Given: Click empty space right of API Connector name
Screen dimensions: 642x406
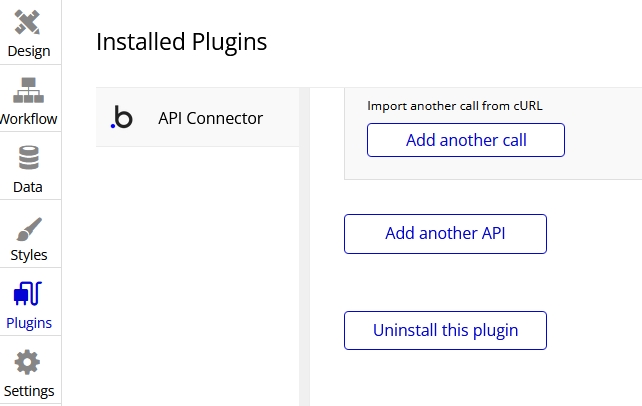Looking at the screenshot, I should click(x=281, y=118).
